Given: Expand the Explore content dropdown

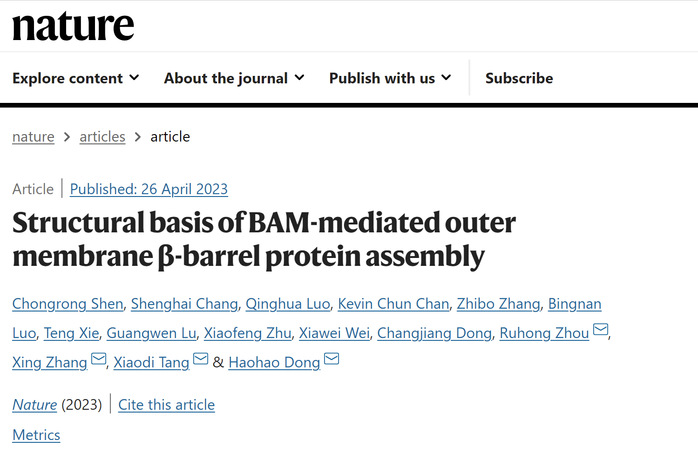Looking at the screenshot, I should click(x=76, y=78).
